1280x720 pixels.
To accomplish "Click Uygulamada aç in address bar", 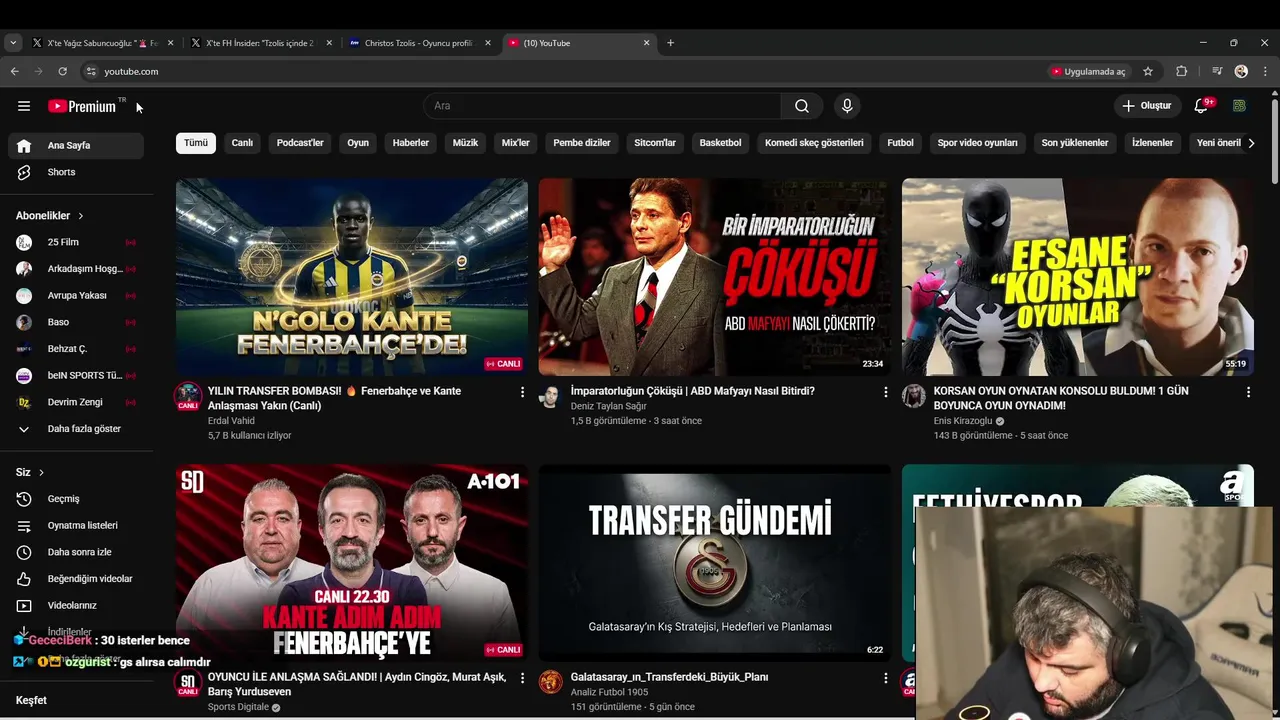I will tap(1088, 71).
